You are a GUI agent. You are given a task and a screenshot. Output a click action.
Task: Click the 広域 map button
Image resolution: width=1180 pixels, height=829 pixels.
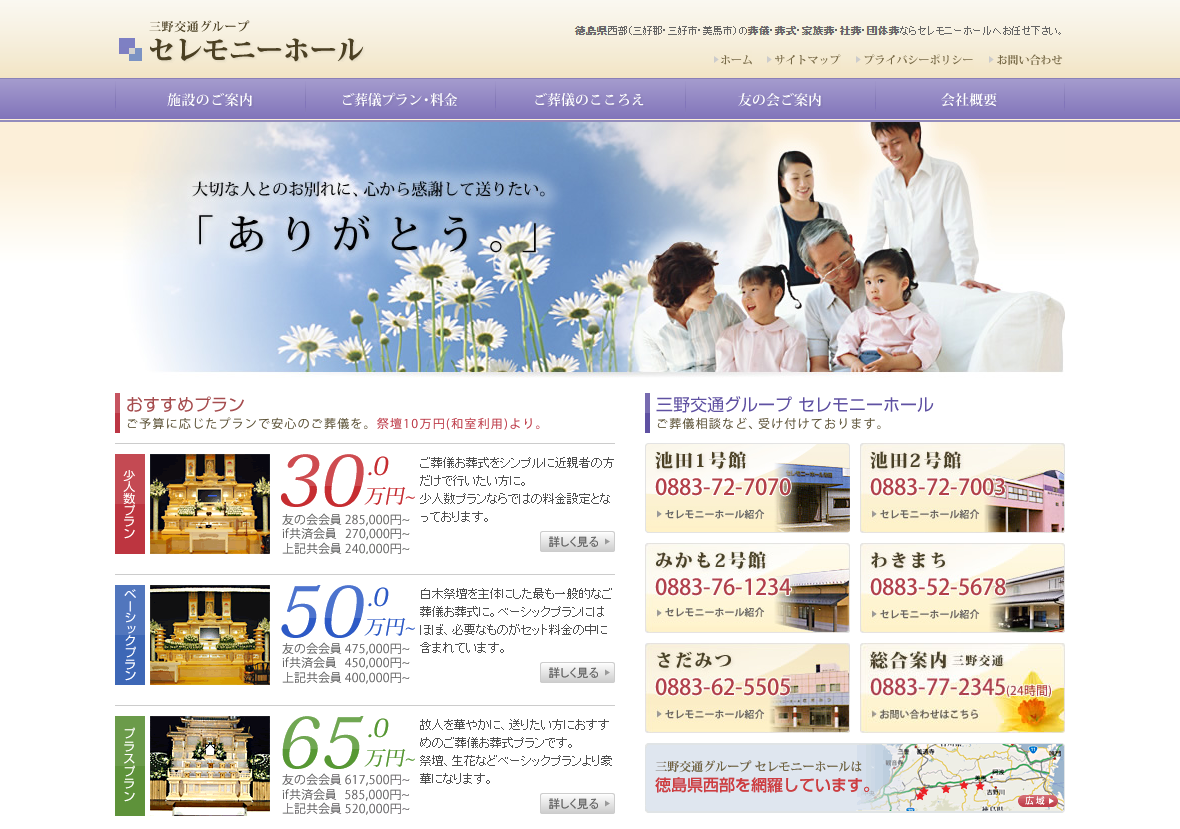pyautogui.click(x=1038, y=801)
